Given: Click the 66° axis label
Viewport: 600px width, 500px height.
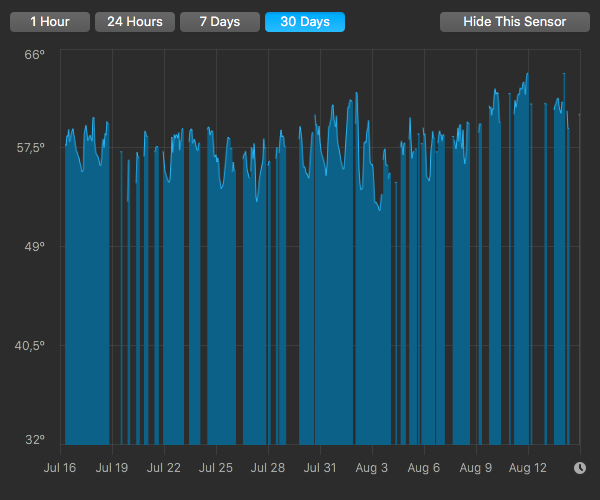Looking at the screenshot, I should click(x=34, y=54).
